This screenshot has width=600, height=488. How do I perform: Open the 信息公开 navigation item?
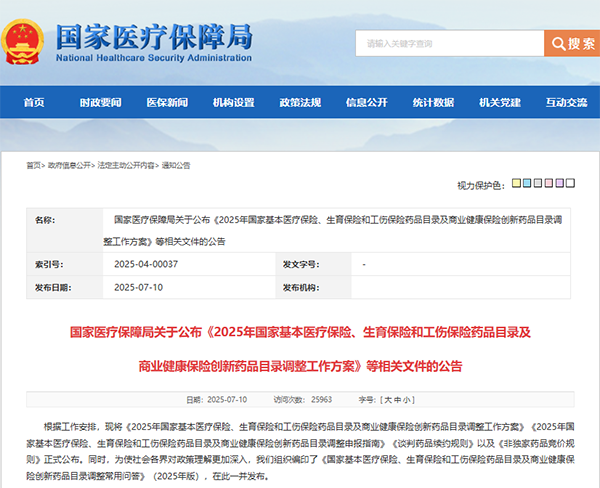click(367, 102)
